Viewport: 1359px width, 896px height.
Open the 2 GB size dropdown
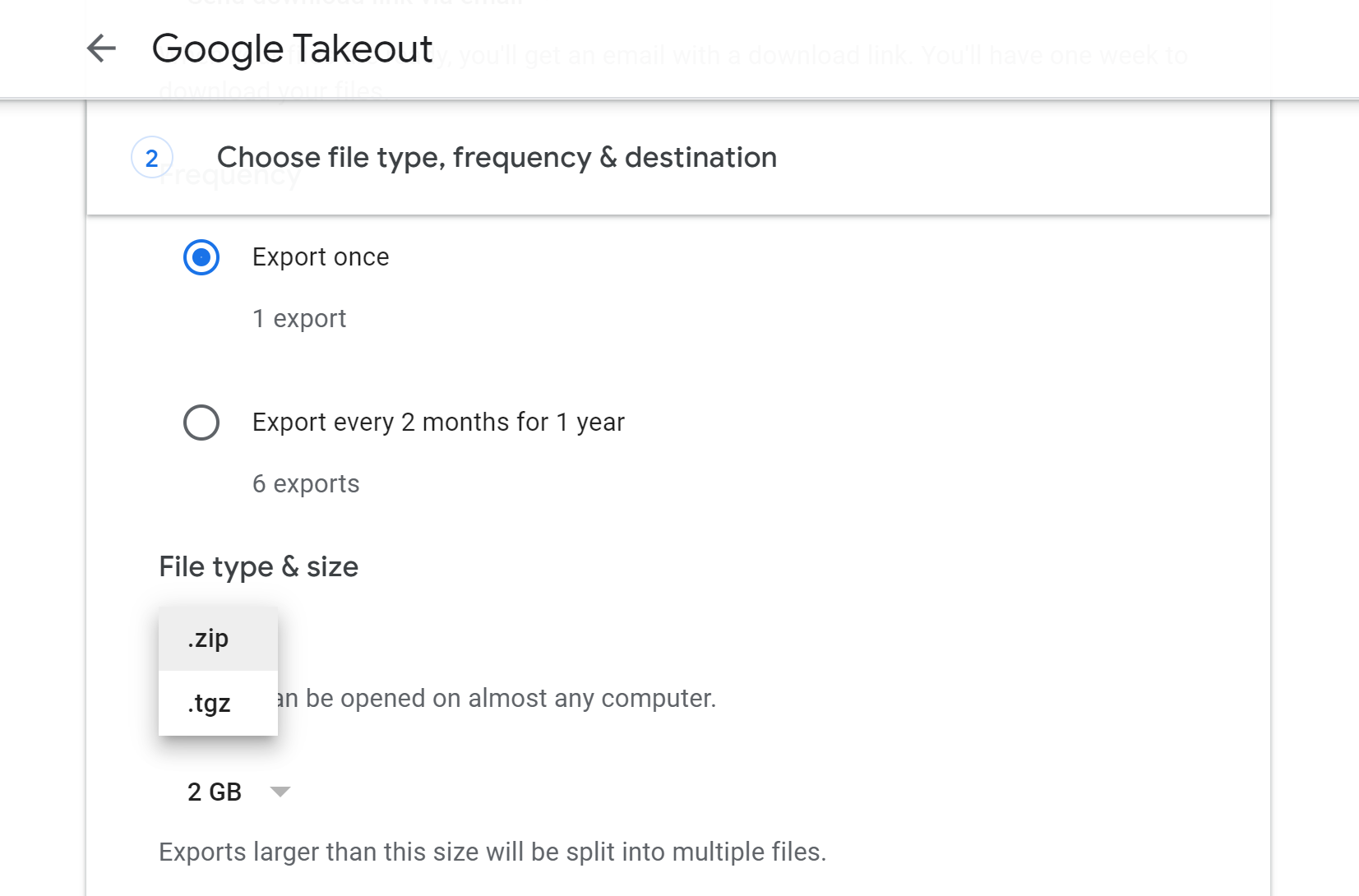tap(238, 792)
